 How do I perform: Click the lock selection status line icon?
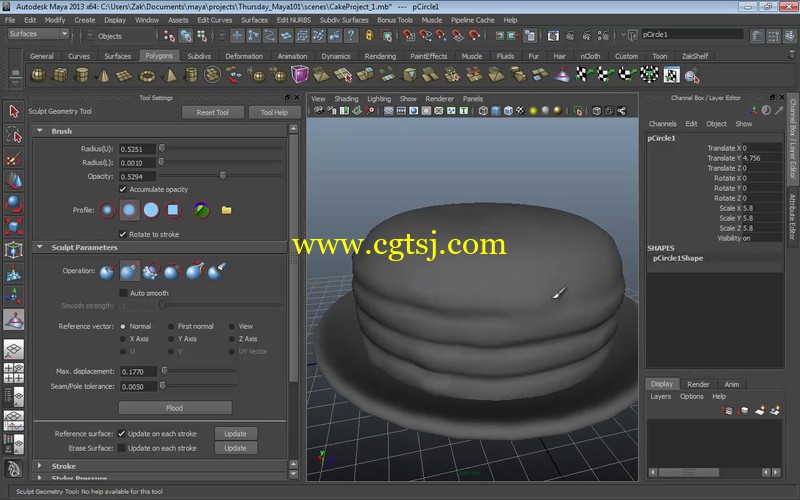click(x=369, y=35)
